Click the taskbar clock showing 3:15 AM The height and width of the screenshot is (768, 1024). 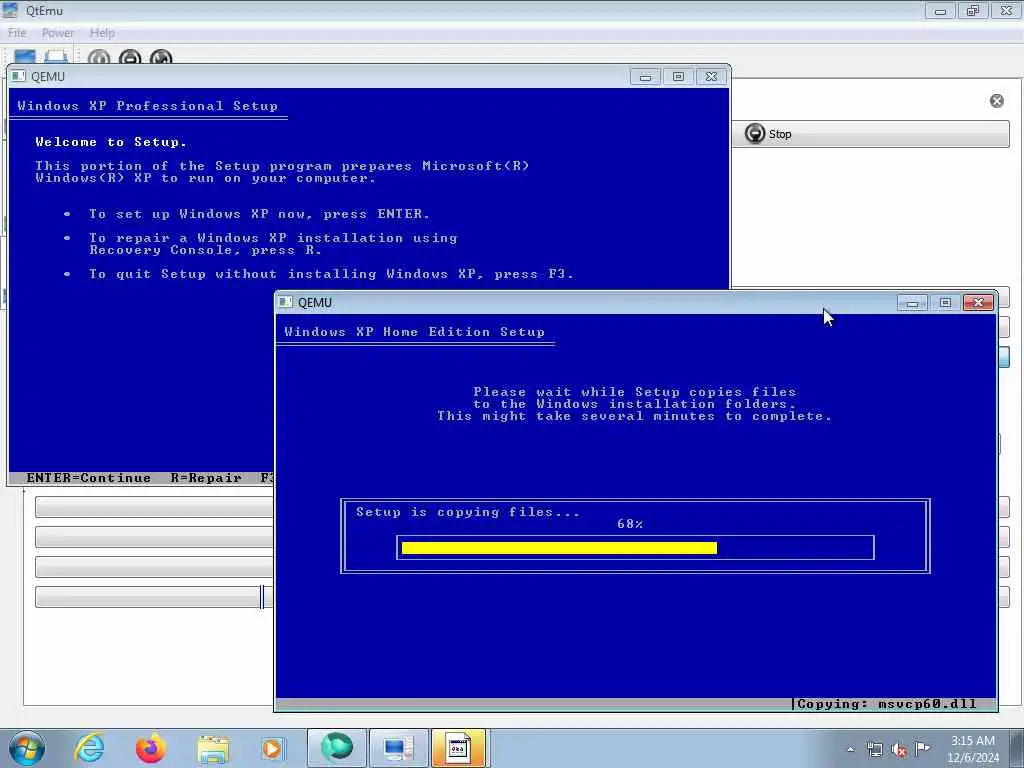[973, 749]
